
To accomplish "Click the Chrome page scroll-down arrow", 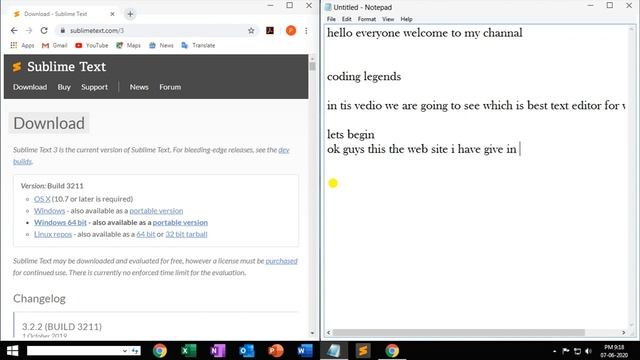I will (x=312, y=333).
